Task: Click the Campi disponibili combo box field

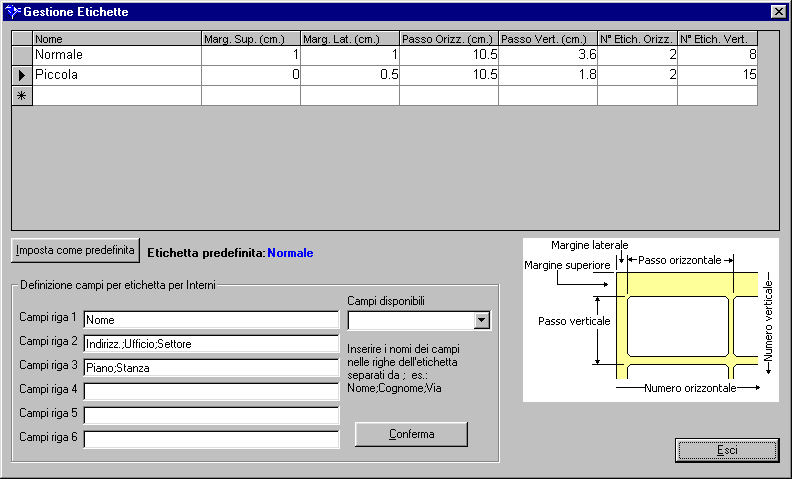Action: (x=419, y=320)
